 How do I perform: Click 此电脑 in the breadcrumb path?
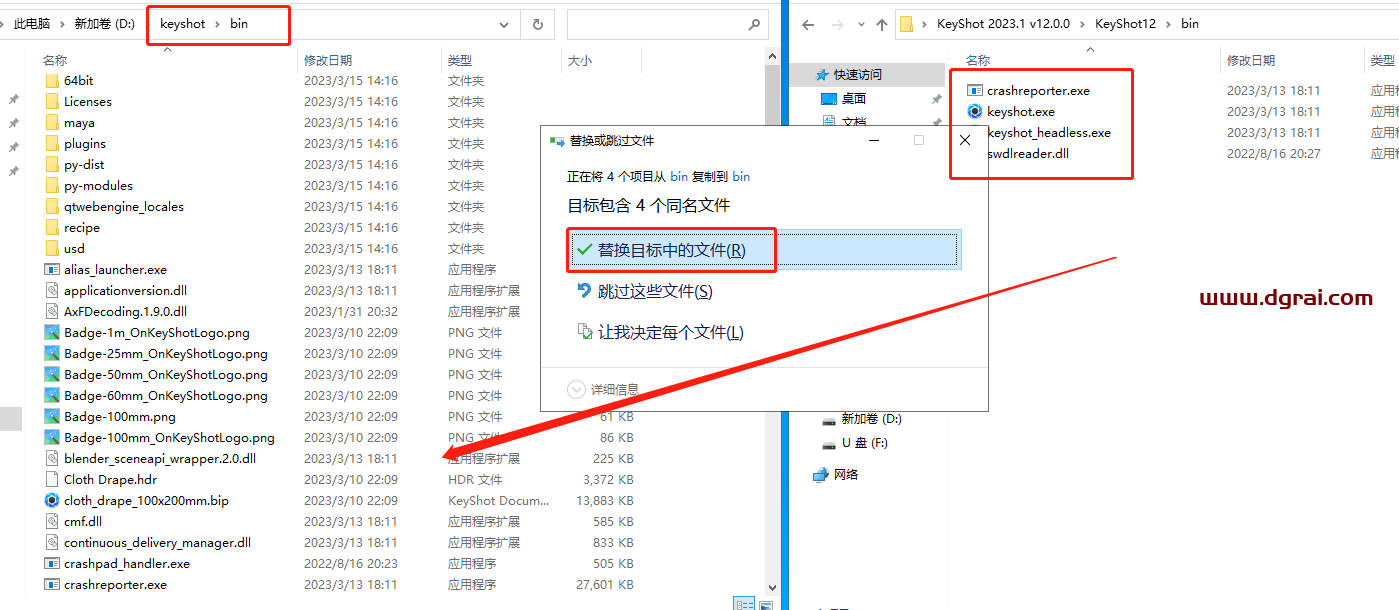pyautogui.click(x=32, y=23)
